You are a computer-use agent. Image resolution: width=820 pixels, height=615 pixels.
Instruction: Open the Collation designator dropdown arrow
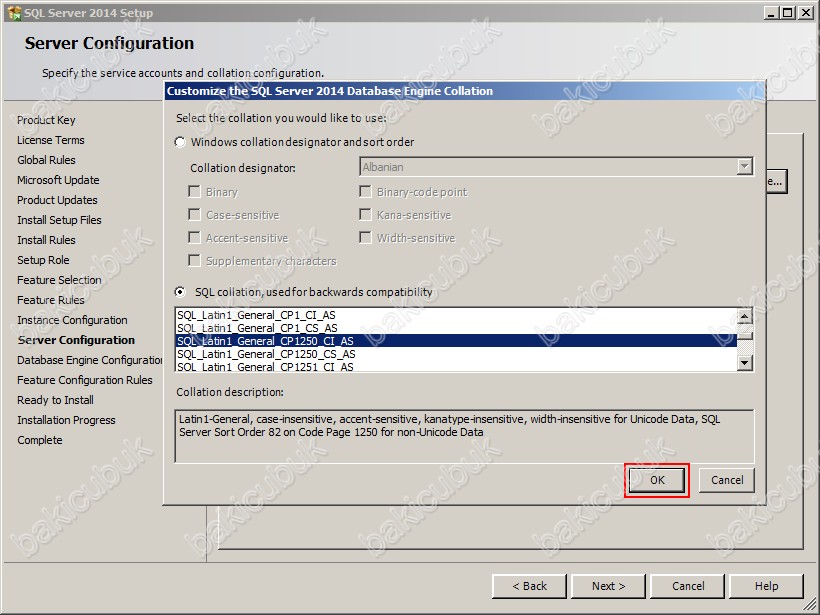[744, 167]
